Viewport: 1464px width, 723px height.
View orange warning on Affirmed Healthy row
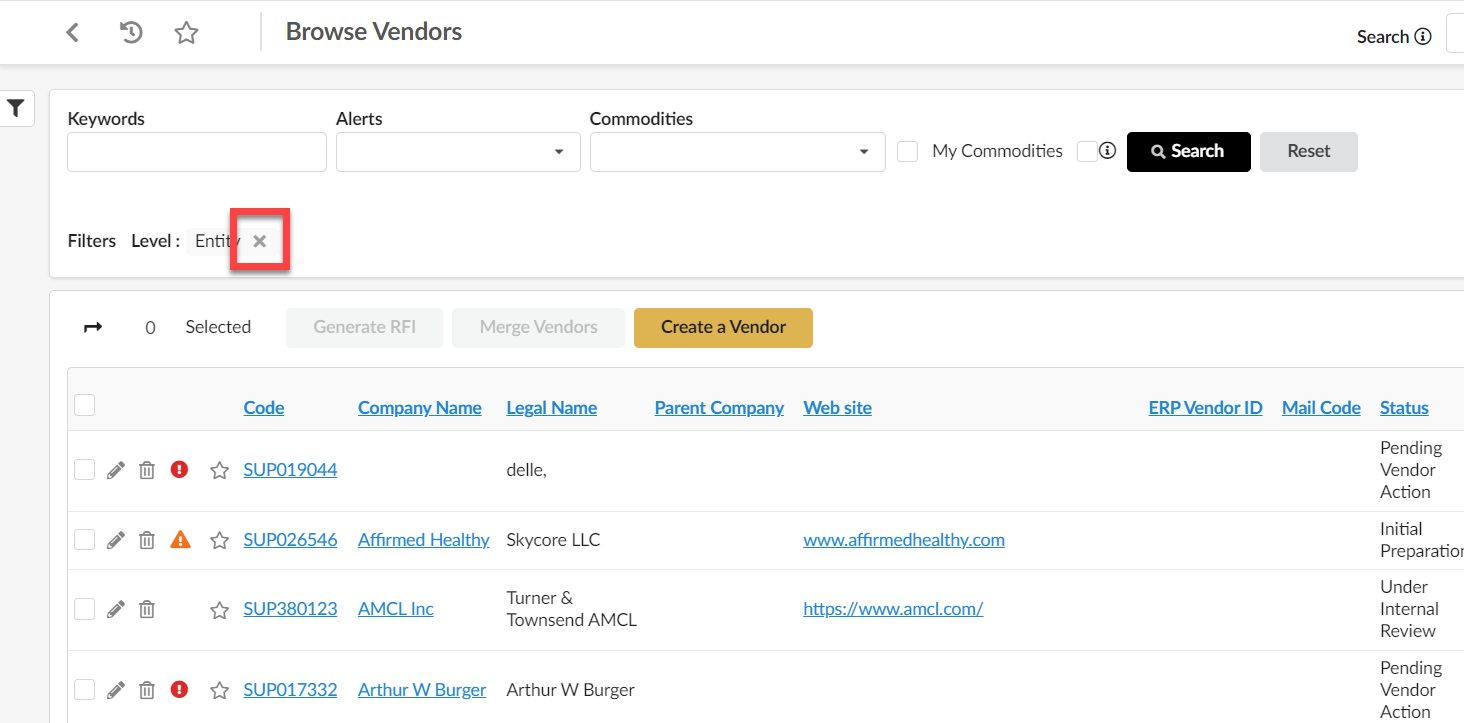point(180,539)
